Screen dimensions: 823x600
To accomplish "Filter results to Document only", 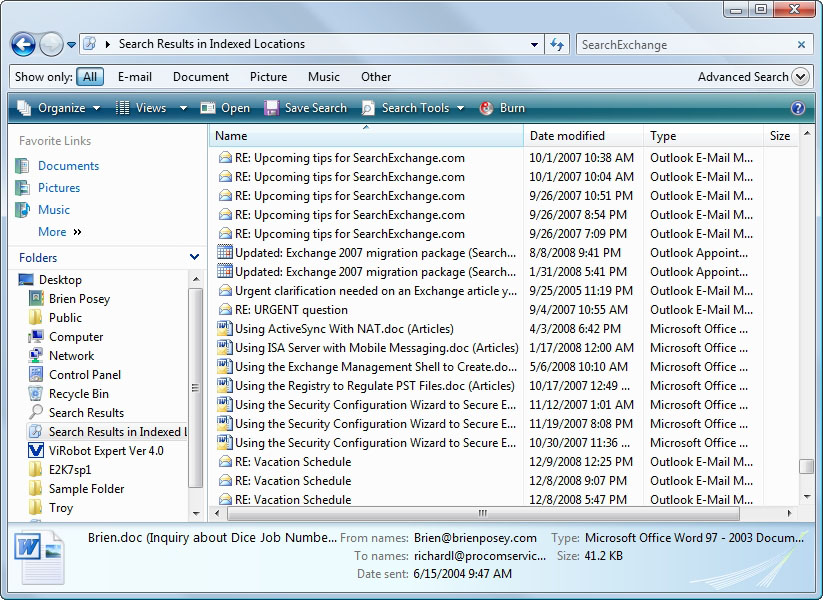I will coord(201,77).
